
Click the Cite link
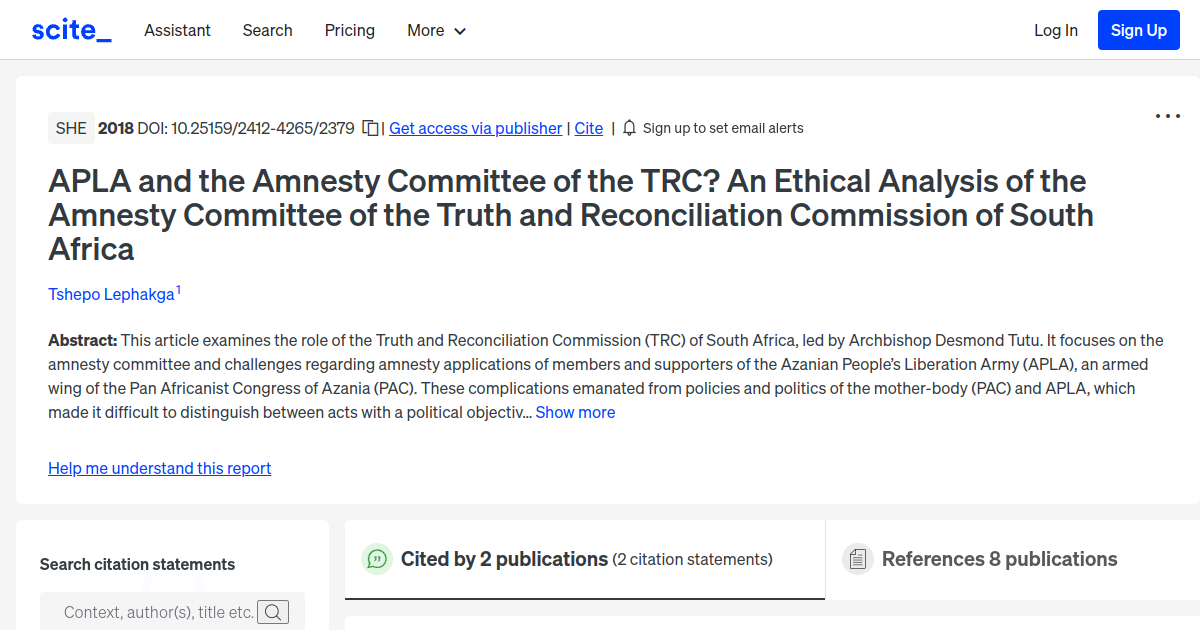point(588,128)
